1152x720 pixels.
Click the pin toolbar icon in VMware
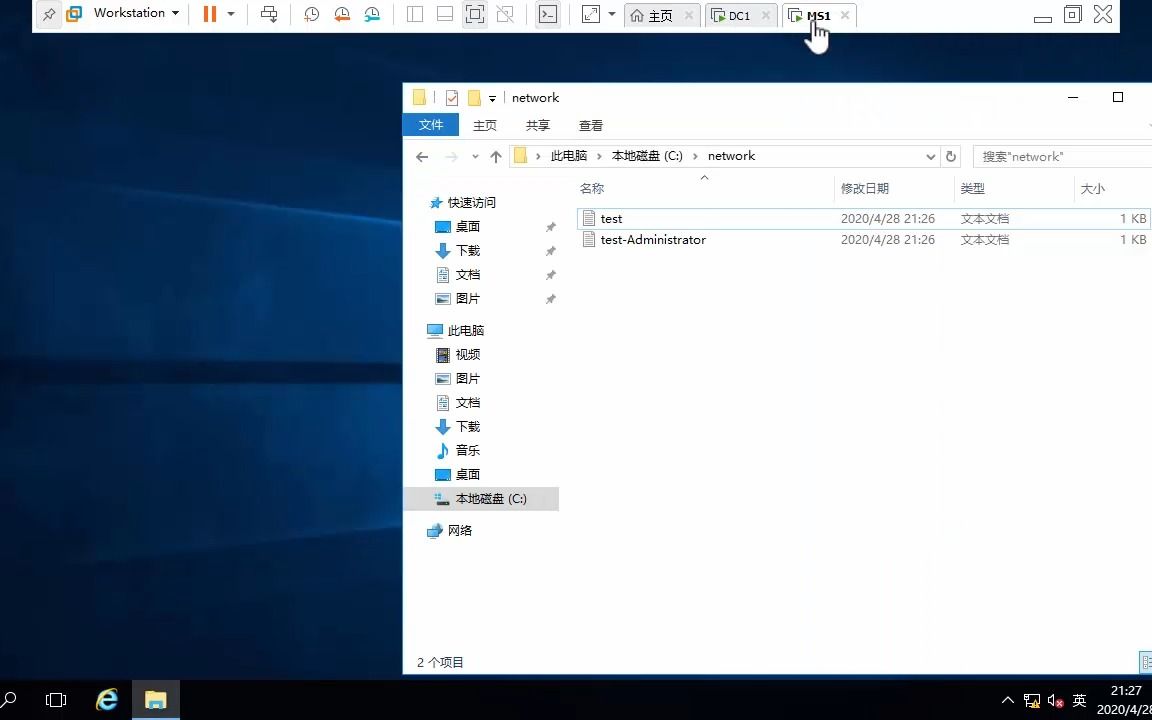tap(48, 15)
